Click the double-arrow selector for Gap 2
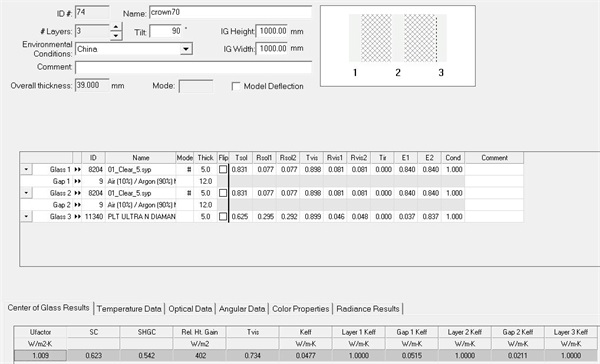Viewport: 600px width, 364px height. click(x=77, y=205)
